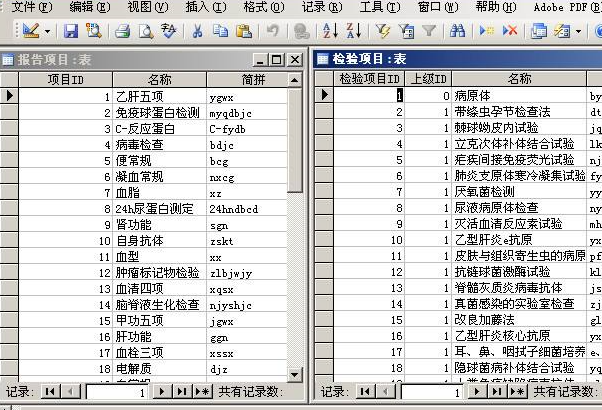The width and height of the screenshot is (602, 410).
Task: Open the New Object dropdown arrow
Action: (579, 31)
